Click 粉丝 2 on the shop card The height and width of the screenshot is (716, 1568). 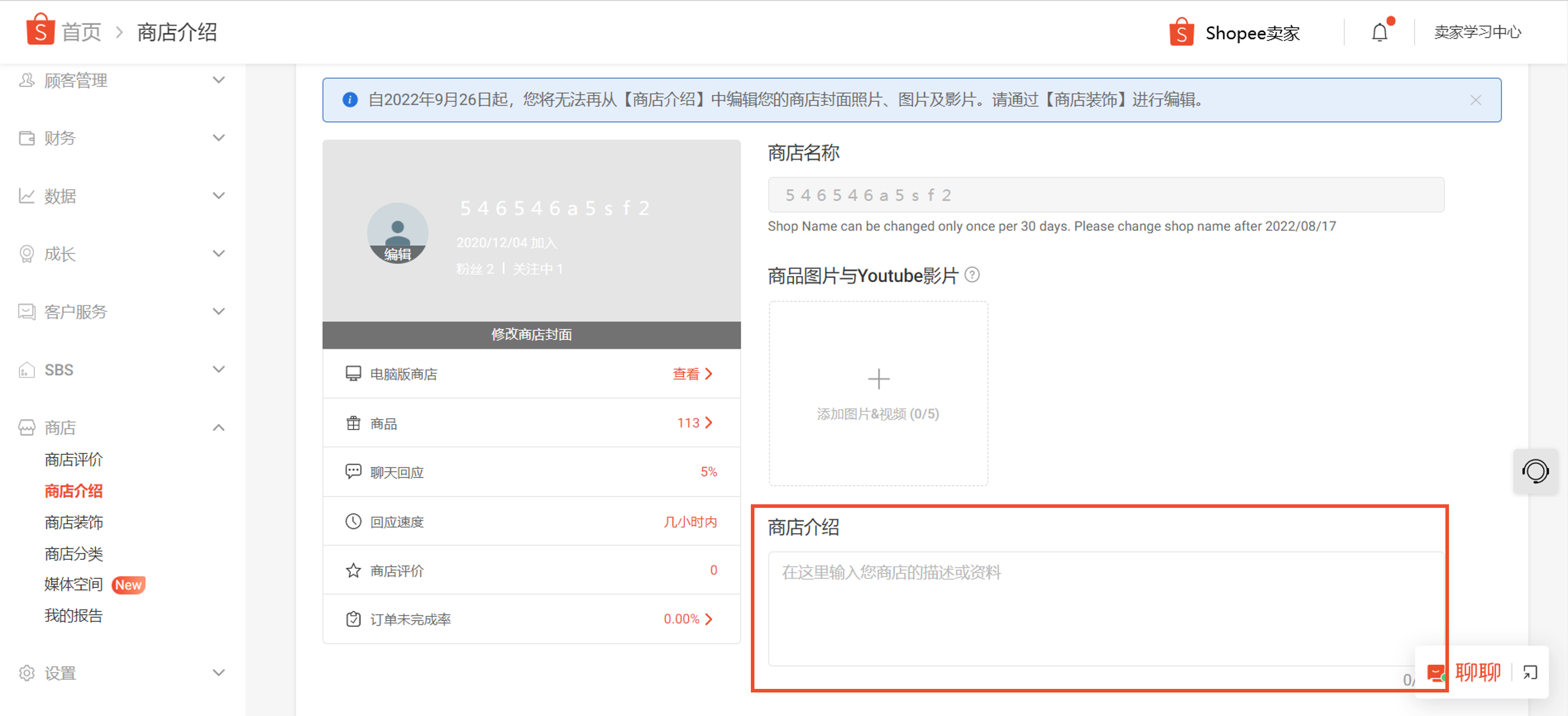click(x=475, y=269)
